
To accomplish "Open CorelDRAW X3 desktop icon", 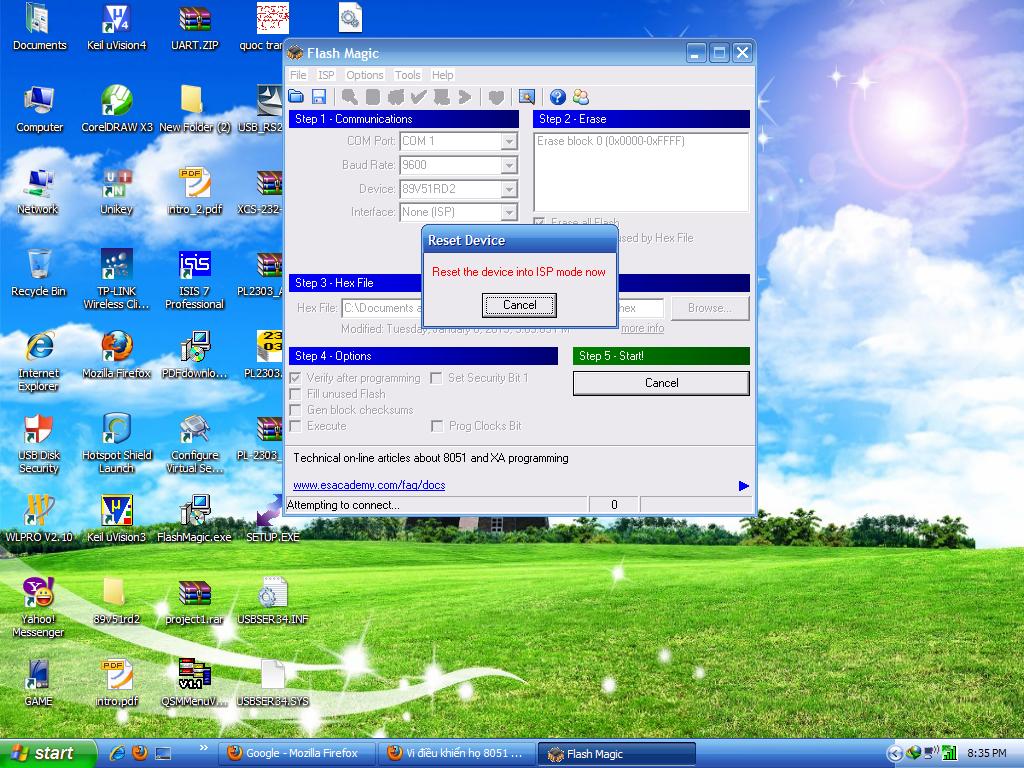I will tap(116, 108).
